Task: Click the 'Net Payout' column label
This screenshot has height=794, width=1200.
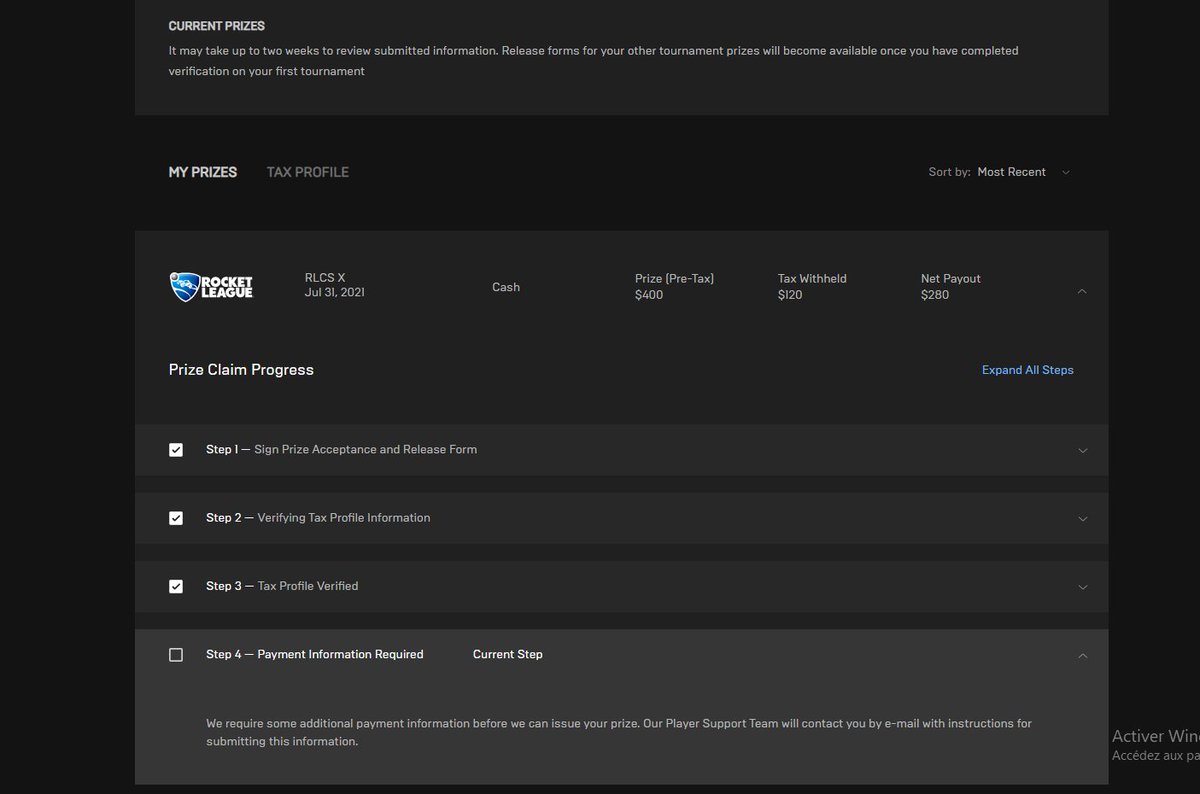Action: [951, 279]
